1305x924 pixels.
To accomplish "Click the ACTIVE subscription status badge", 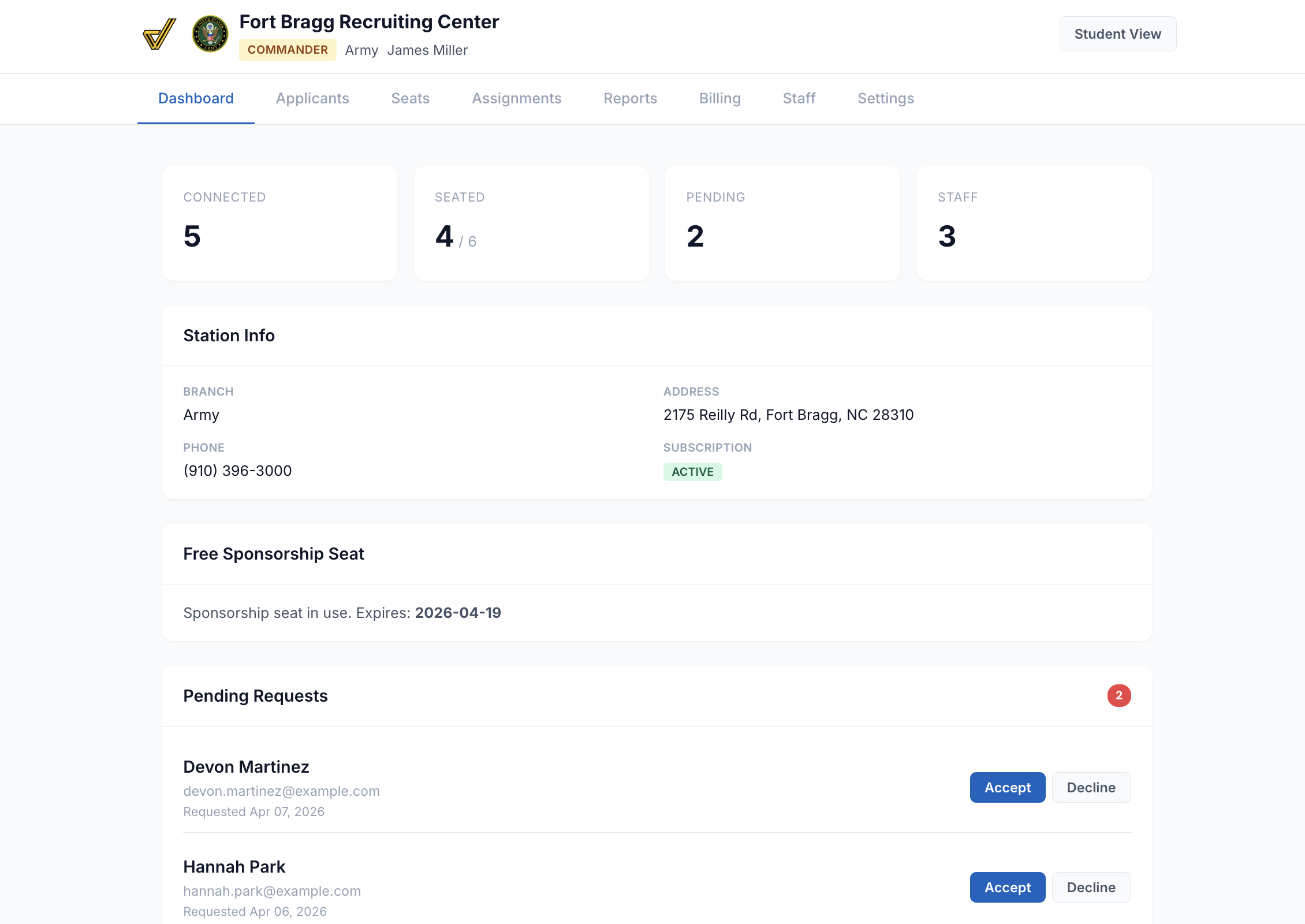I will pos(692,471).
